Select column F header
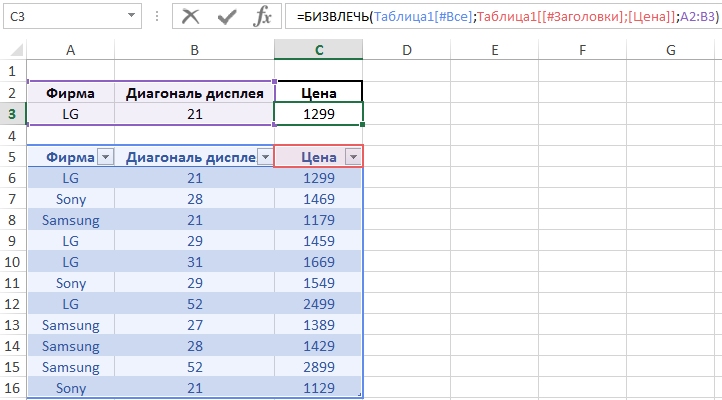722x400 pixels. (582, 50)
